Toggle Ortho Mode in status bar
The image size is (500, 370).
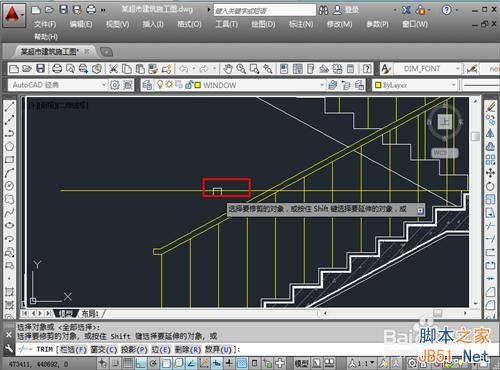140,363
